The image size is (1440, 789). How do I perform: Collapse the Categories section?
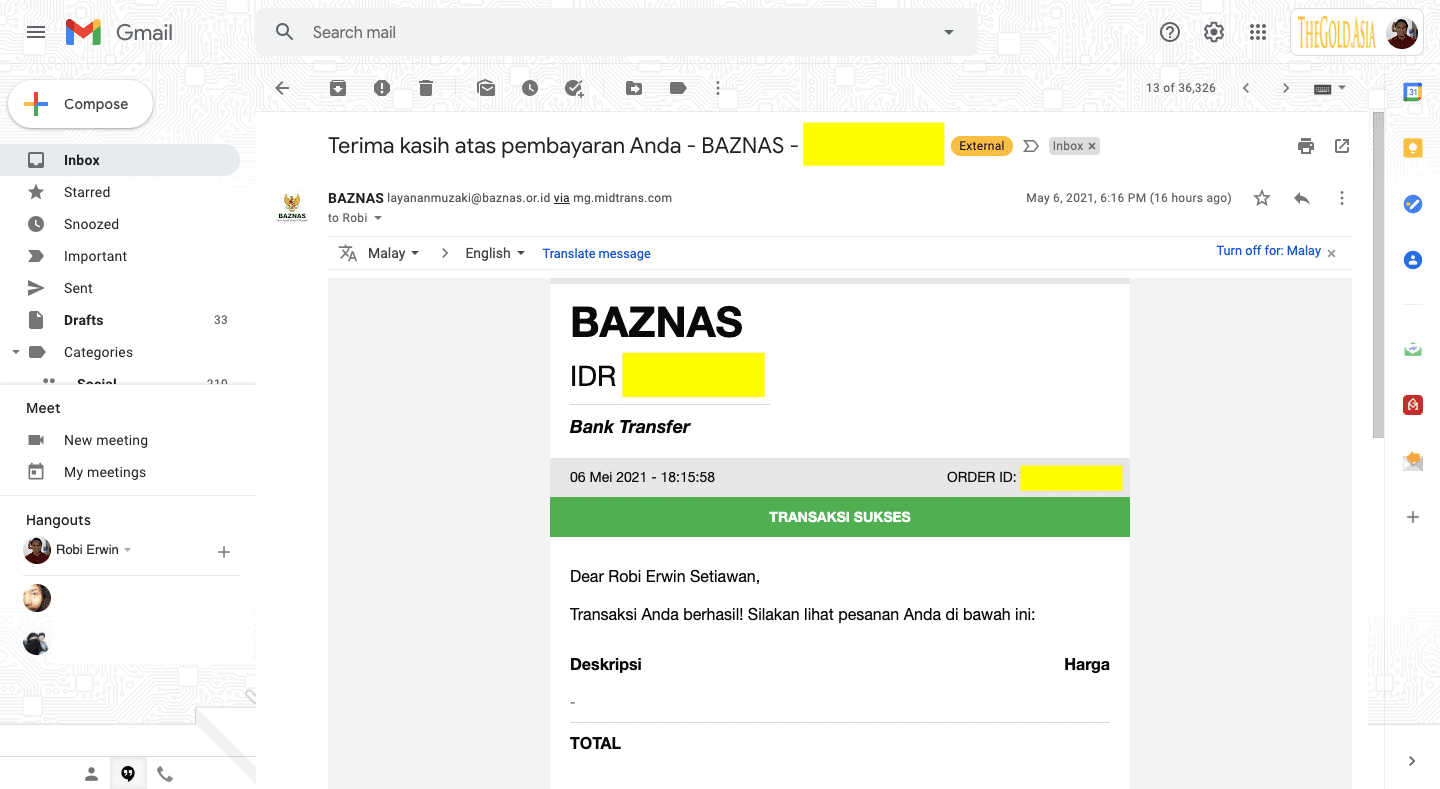[x=15, y=352]
